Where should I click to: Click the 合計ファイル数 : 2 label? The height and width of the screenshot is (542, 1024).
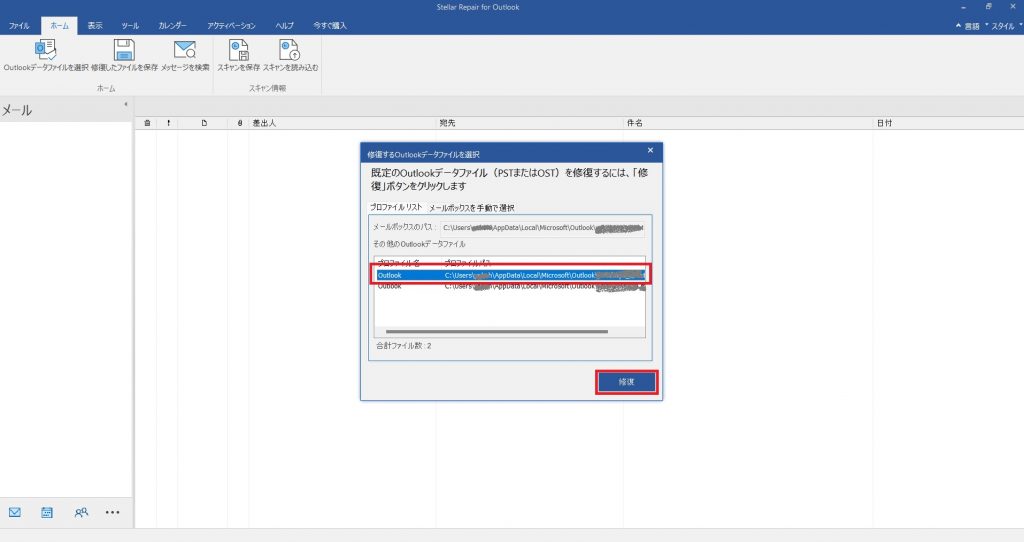[404, 345]
